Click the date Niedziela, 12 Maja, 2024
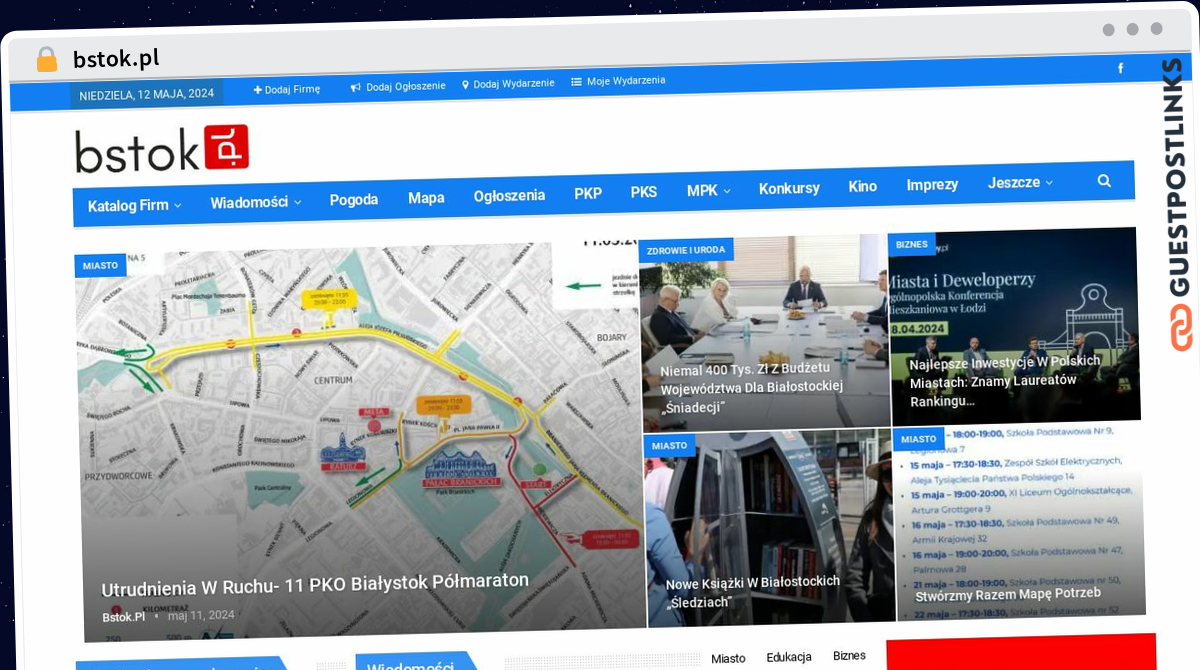 click(146, 94)
